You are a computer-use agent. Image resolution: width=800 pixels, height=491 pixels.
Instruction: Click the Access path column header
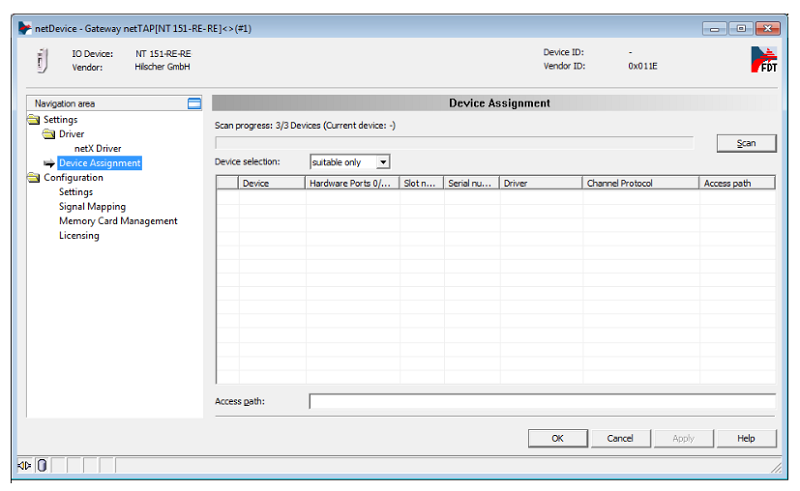pyautogui.click(x=737, y=183)
